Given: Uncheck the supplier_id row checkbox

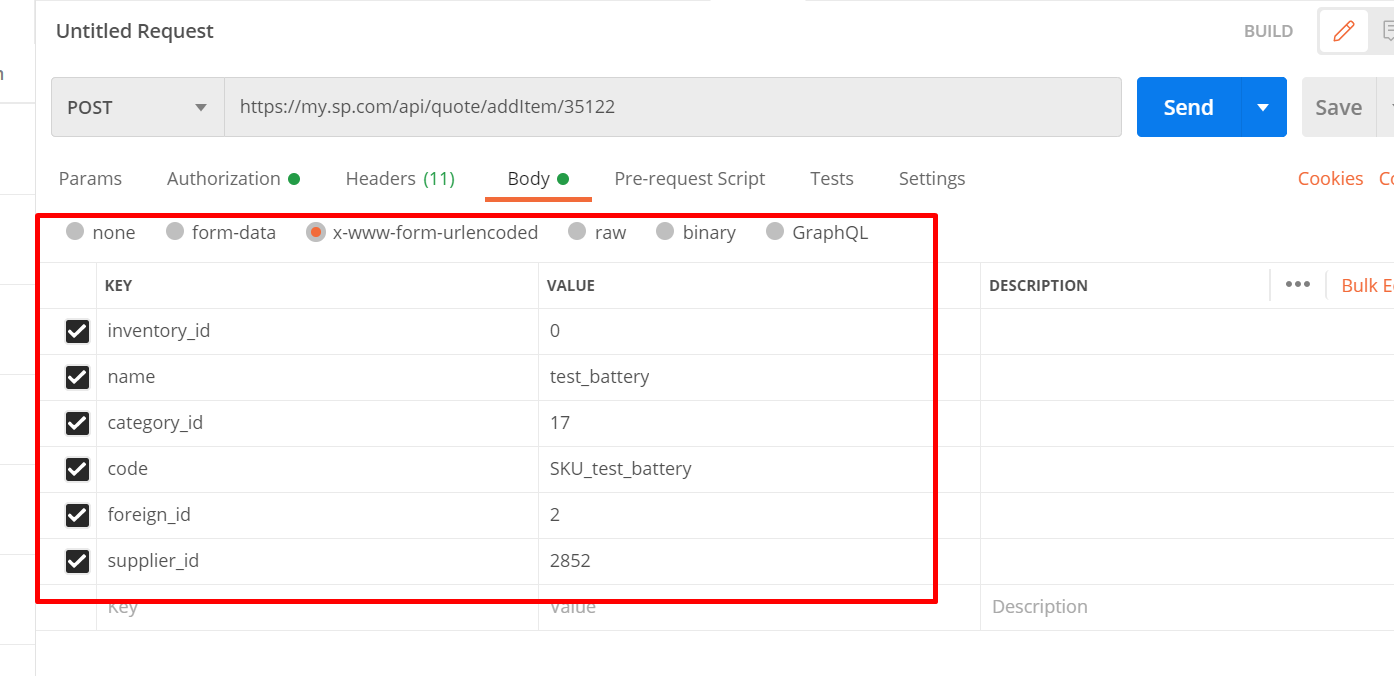Looking at the screenshot, I should [77, 561].
